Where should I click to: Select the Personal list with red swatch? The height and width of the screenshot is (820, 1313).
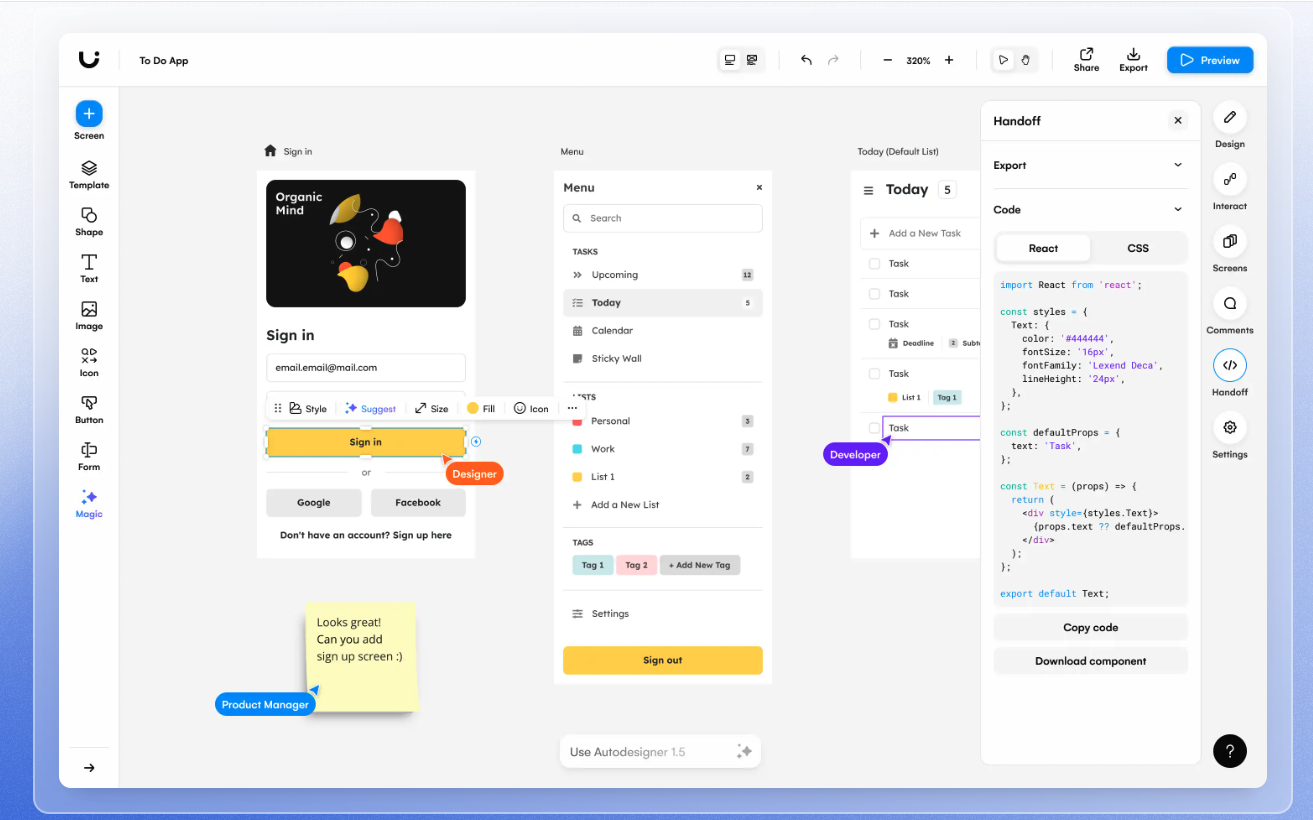click(663, 421)
